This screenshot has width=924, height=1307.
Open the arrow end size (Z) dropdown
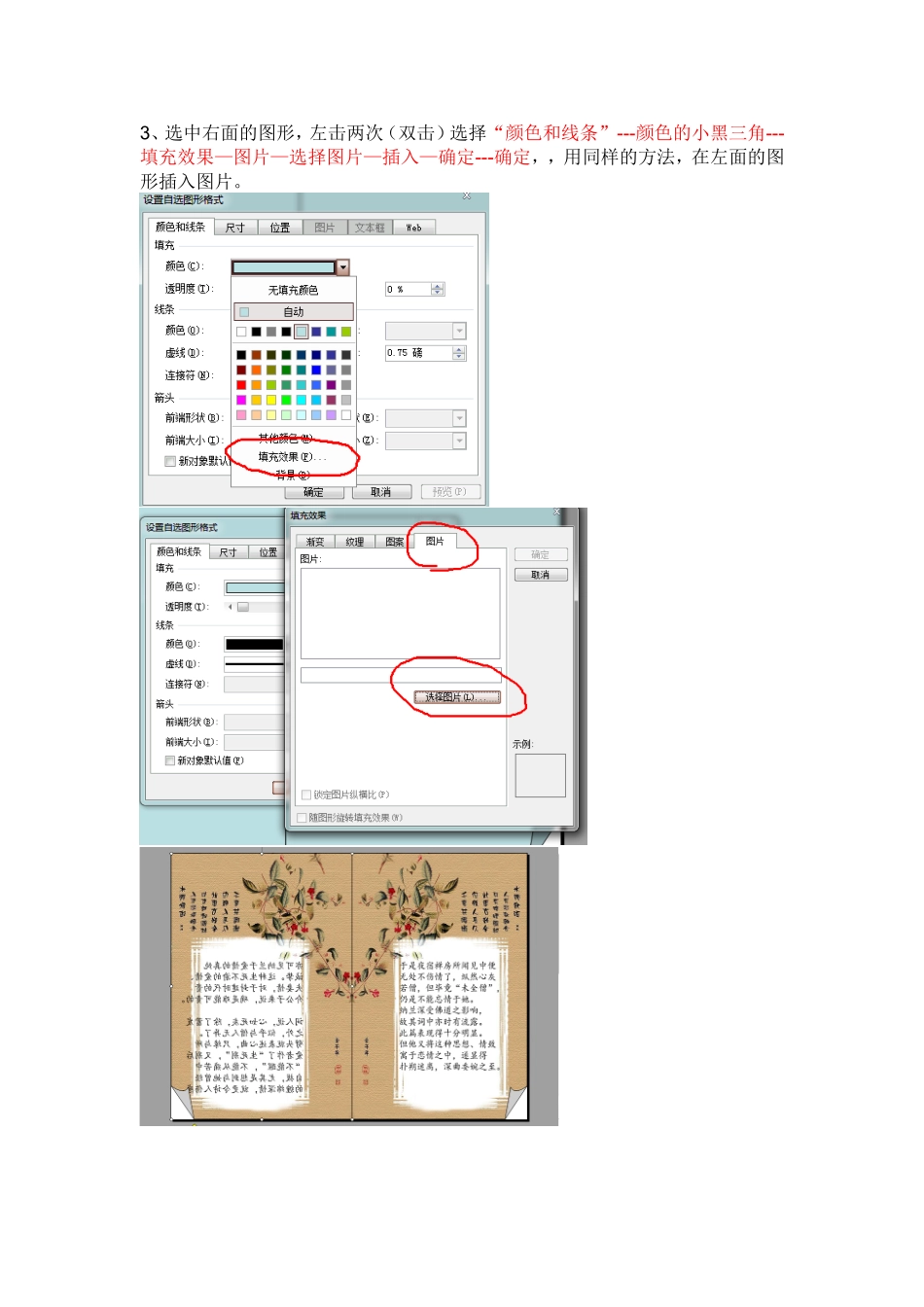(426, 441)
